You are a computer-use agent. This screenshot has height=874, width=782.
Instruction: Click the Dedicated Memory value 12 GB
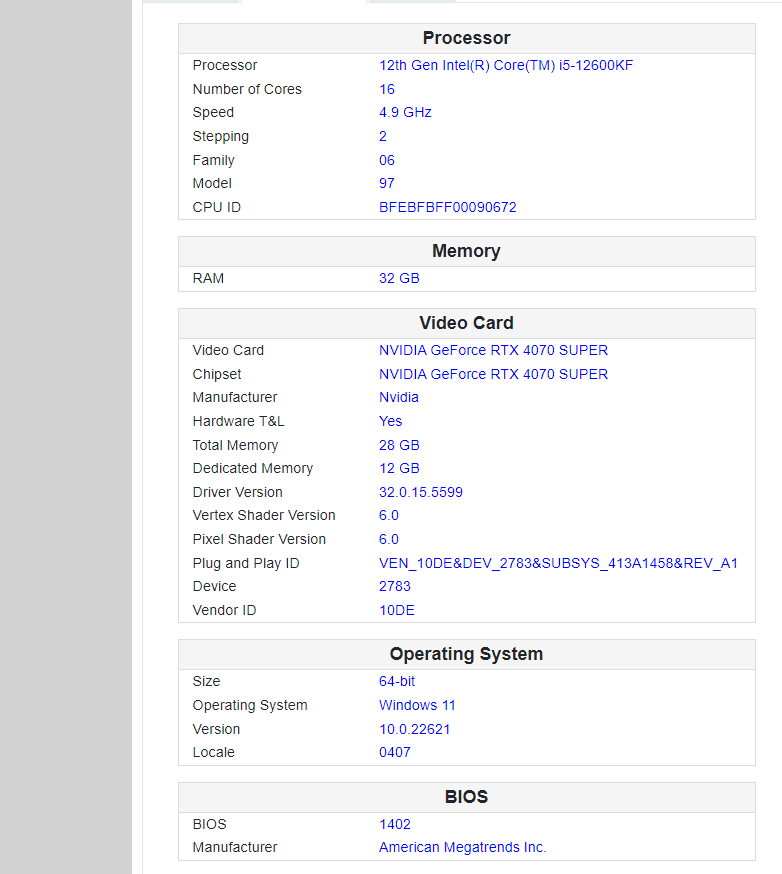tap(399, 468)
